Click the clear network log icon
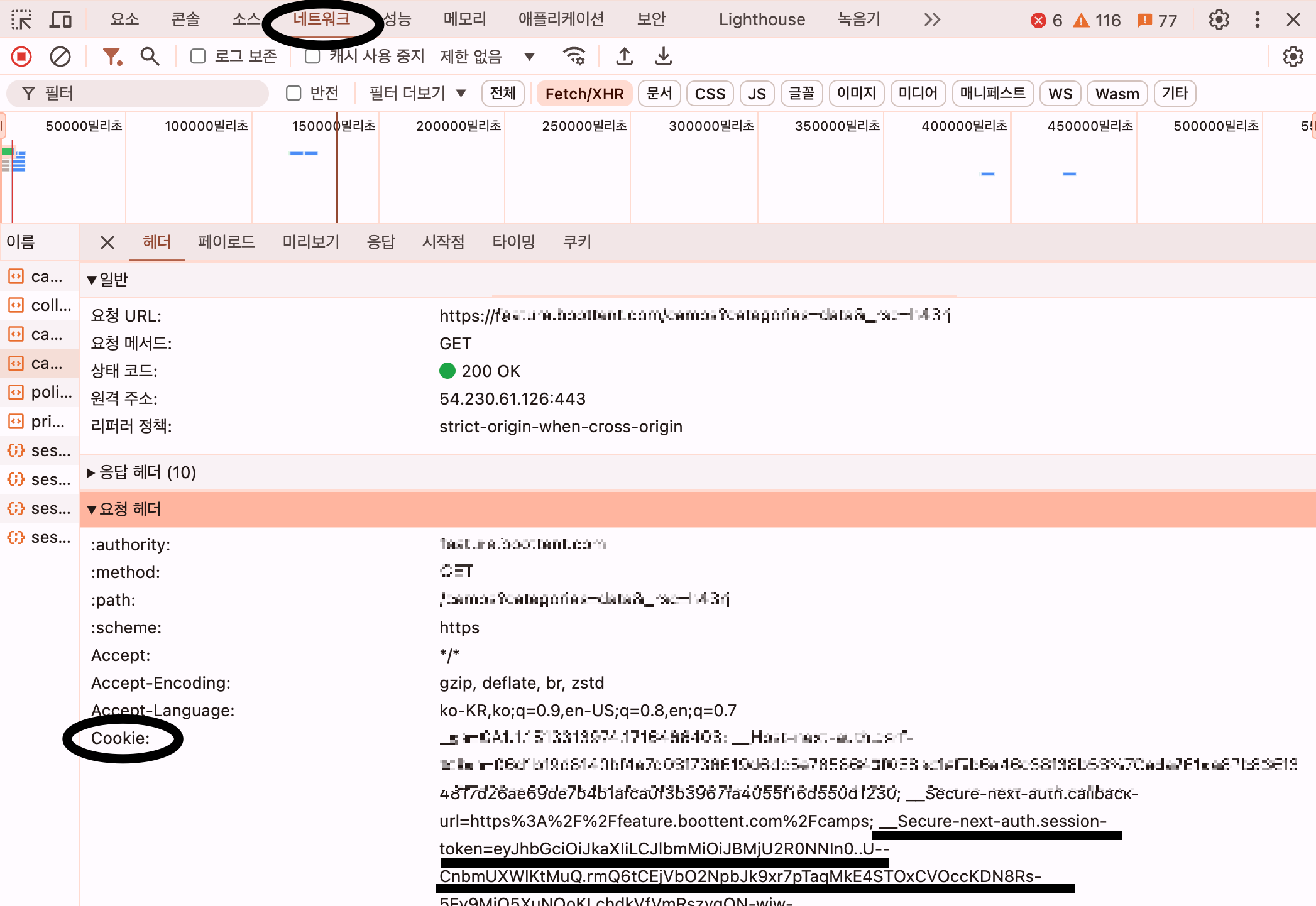 (60, 57)
